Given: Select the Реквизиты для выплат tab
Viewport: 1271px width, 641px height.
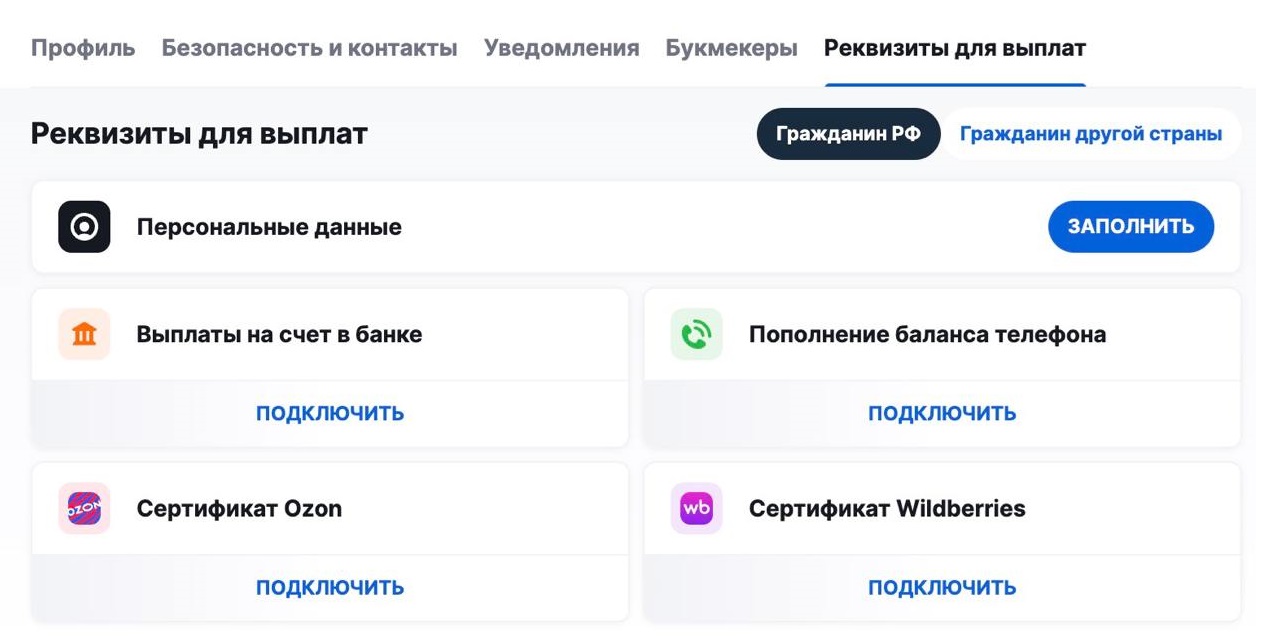Looking at the screenshot, I should coord(954,48).
